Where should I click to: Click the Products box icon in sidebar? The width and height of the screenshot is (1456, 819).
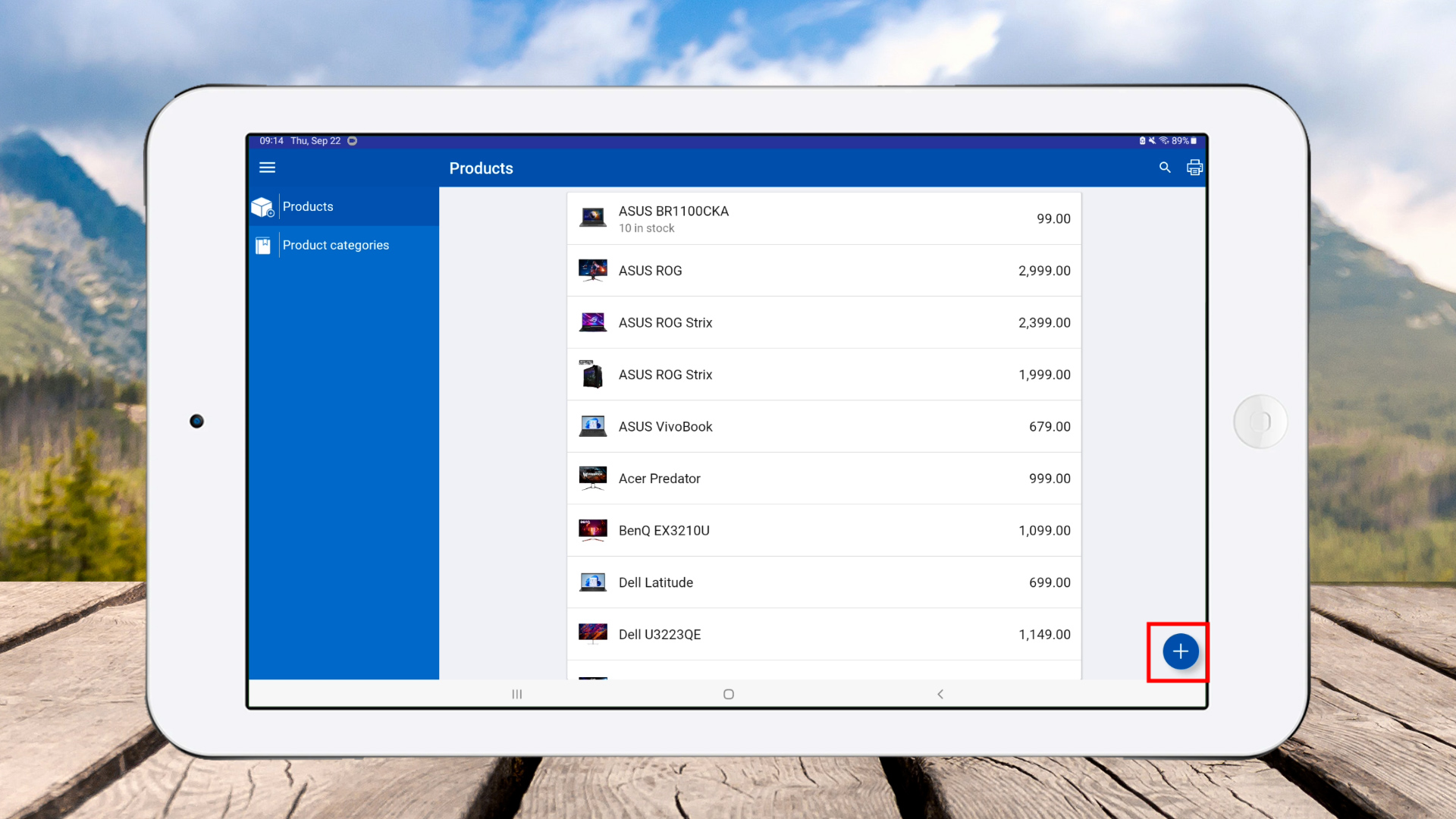(262, 207)
